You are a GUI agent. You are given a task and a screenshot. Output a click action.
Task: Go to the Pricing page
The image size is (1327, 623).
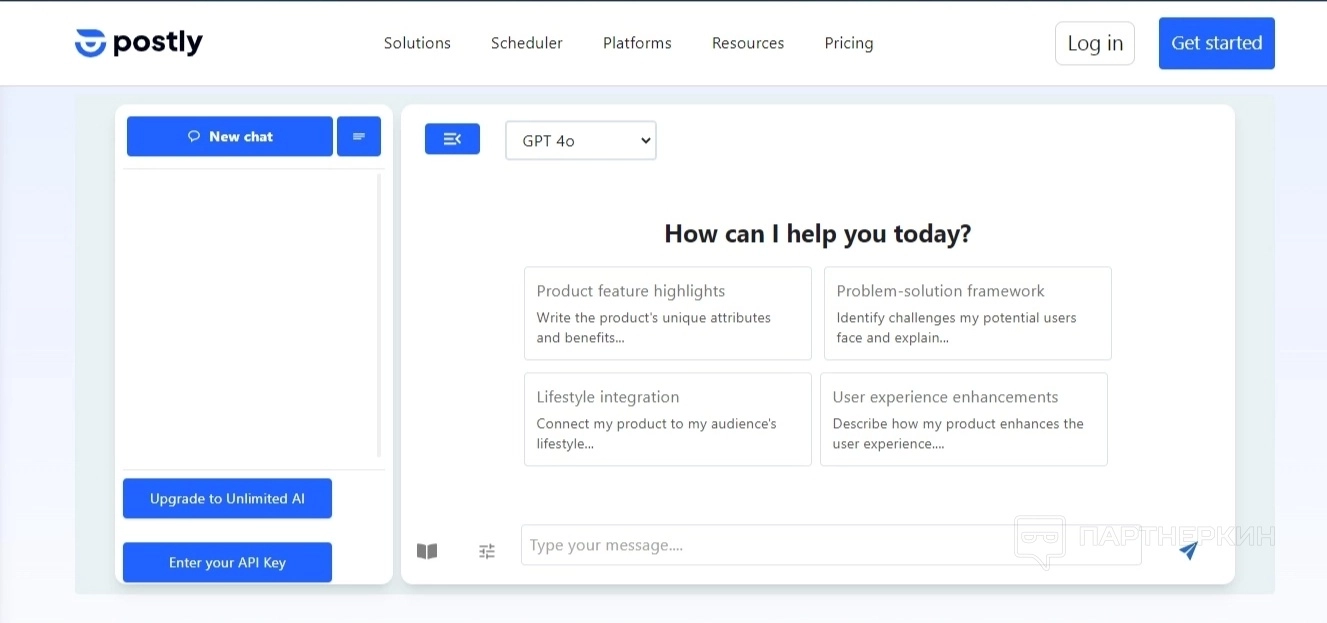tap(848, 43)
